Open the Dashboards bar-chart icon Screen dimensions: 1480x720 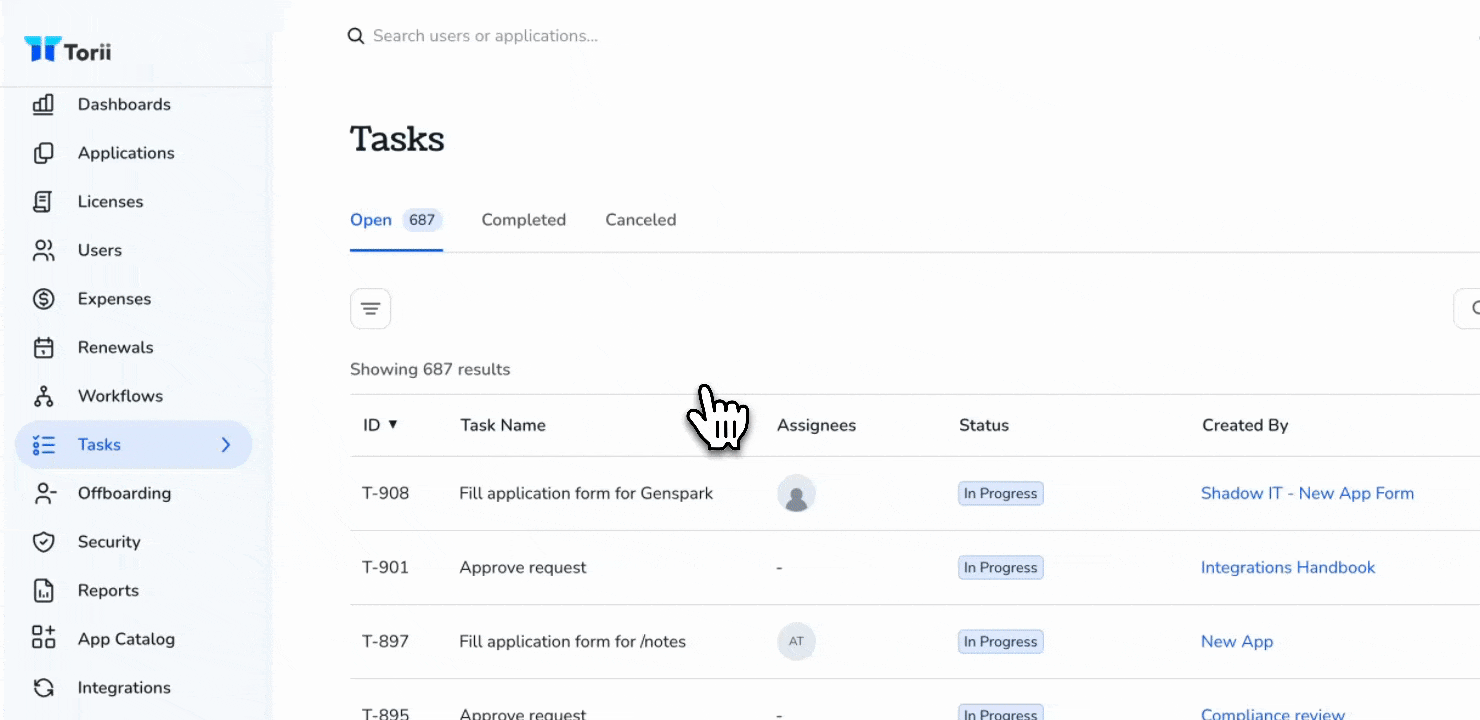[x=43, y=104]
